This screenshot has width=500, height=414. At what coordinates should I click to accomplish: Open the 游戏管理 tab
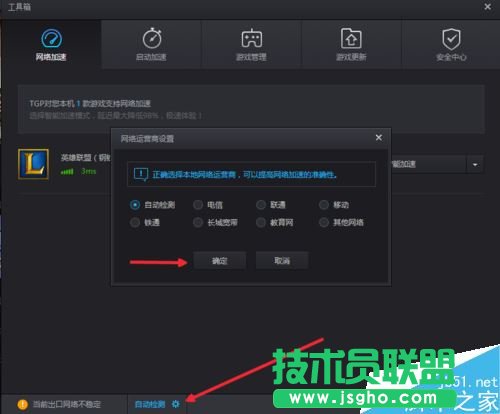[x=251, y=44]
